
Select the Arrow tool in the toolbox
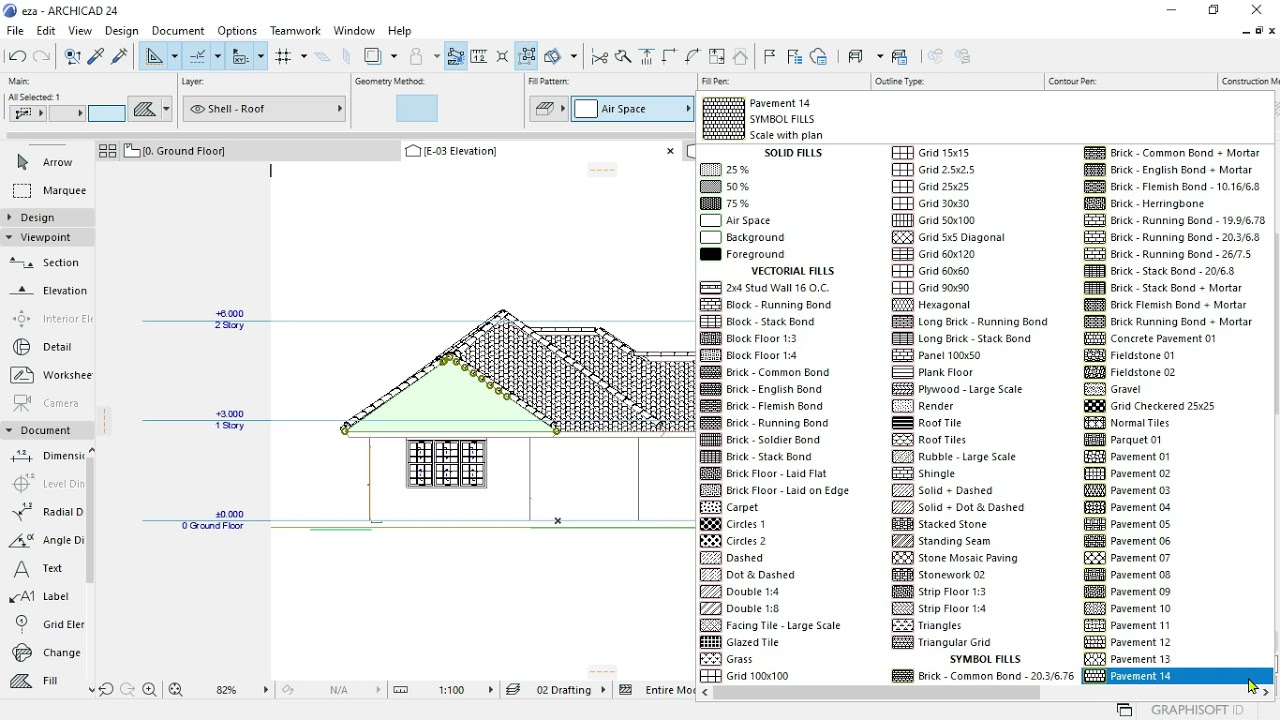click(47, 162)
